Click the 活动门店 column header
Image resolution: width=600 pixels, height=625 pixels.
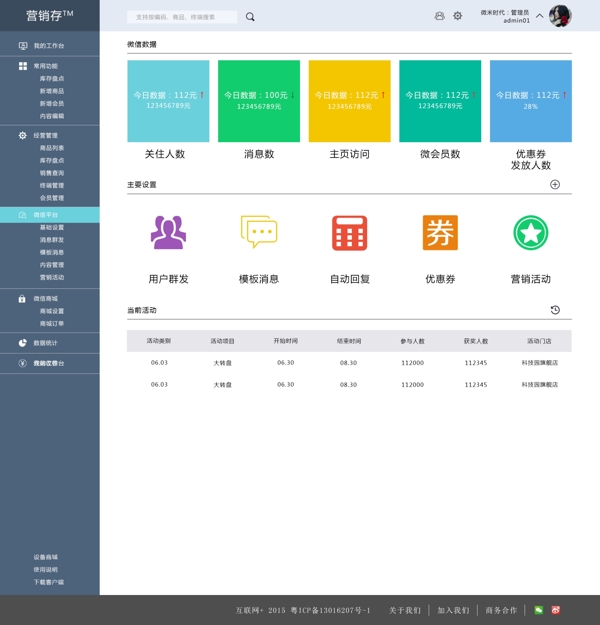click(x=539, y=341)
